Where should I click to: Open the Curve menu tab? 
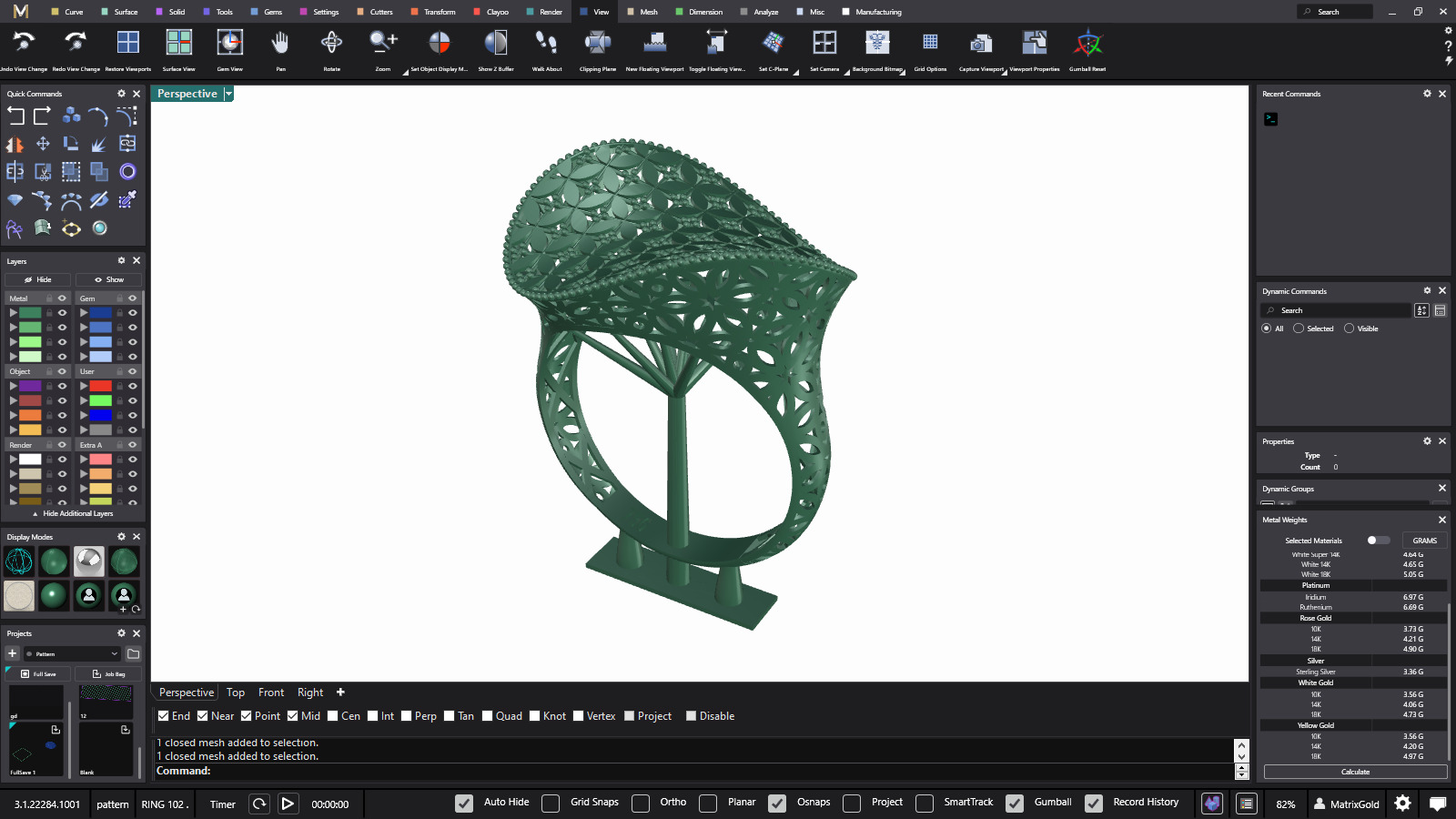tap(67, 12)
